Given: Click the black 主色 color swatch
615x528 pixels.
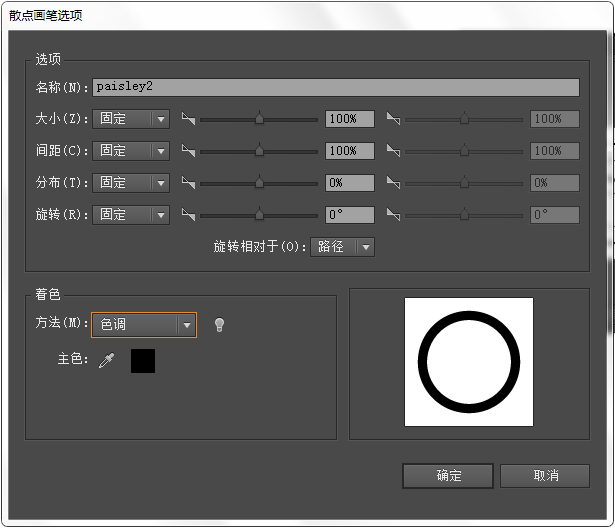Looking at the screenshot, I should click(x=143, y=361).
